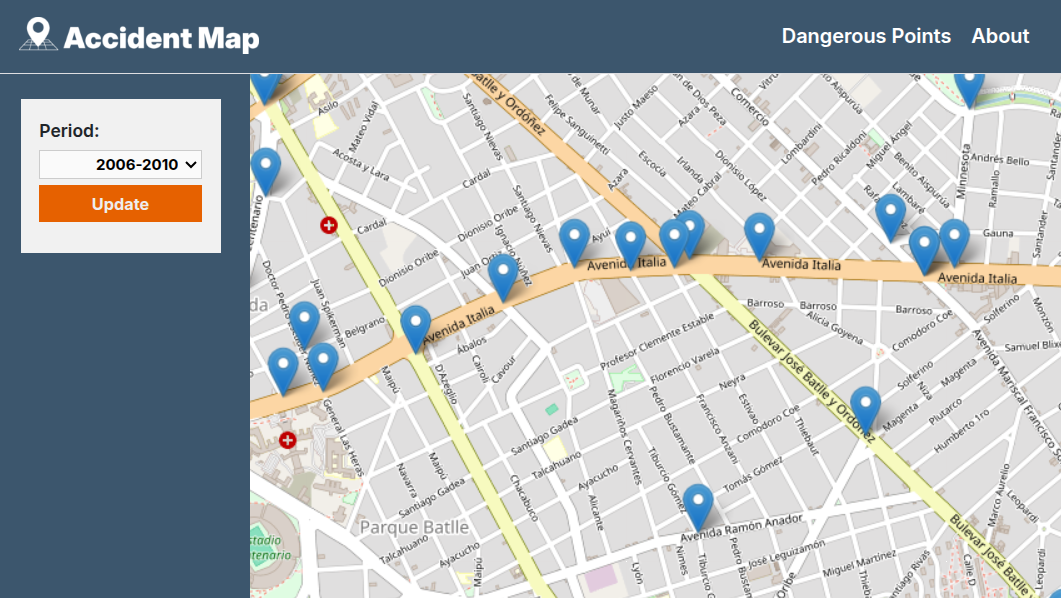The height and width of the screenshot is (598, 1061).
Task: Select the front pin where Bulevar meets Avenida Italia
Action: point(674,243)
